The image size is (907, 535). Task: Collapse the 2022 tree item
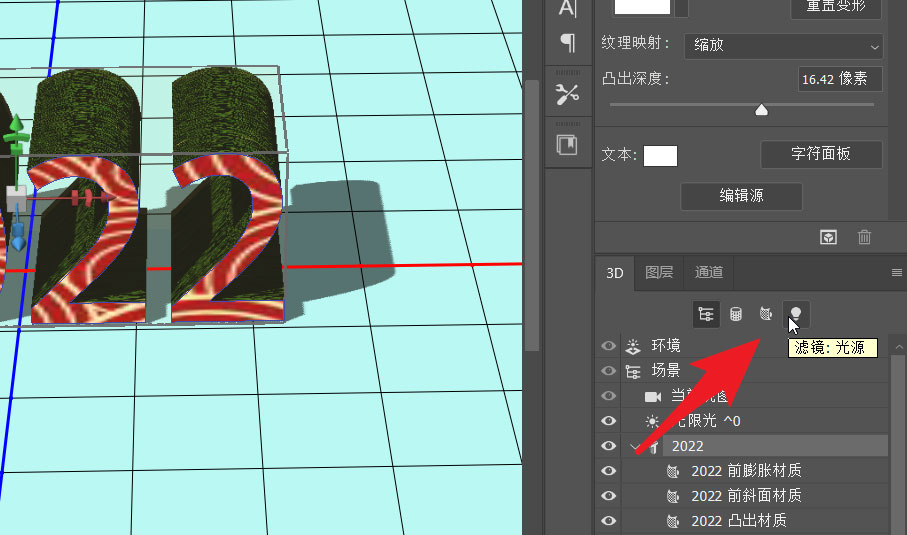pos(634,446)
